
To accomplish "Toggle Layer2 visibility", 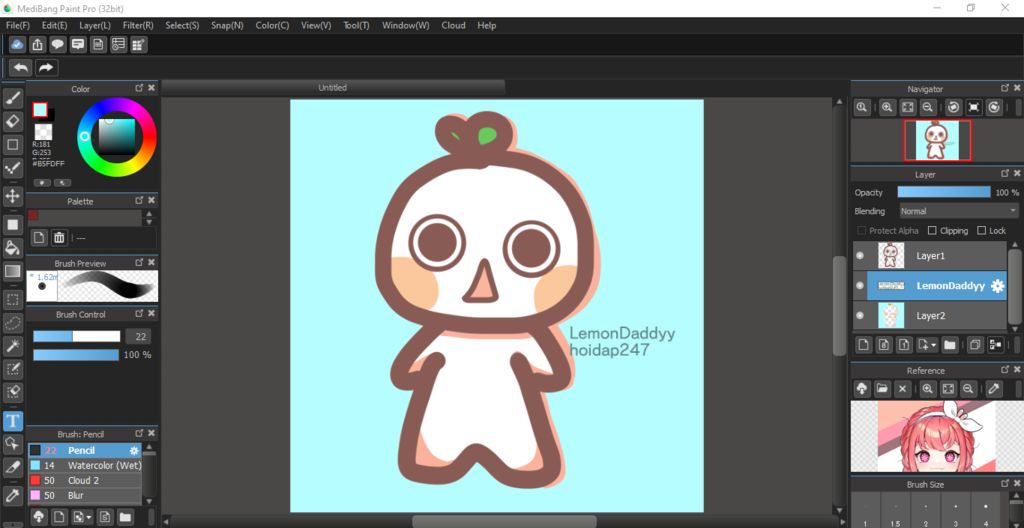I will pyautogui.click(x=860, y=315).
